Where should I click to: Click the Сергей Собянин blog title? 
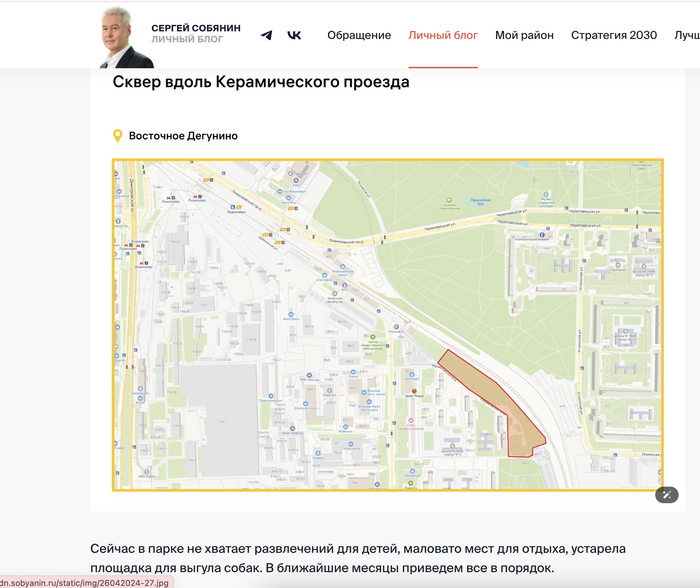click(196, 28)
